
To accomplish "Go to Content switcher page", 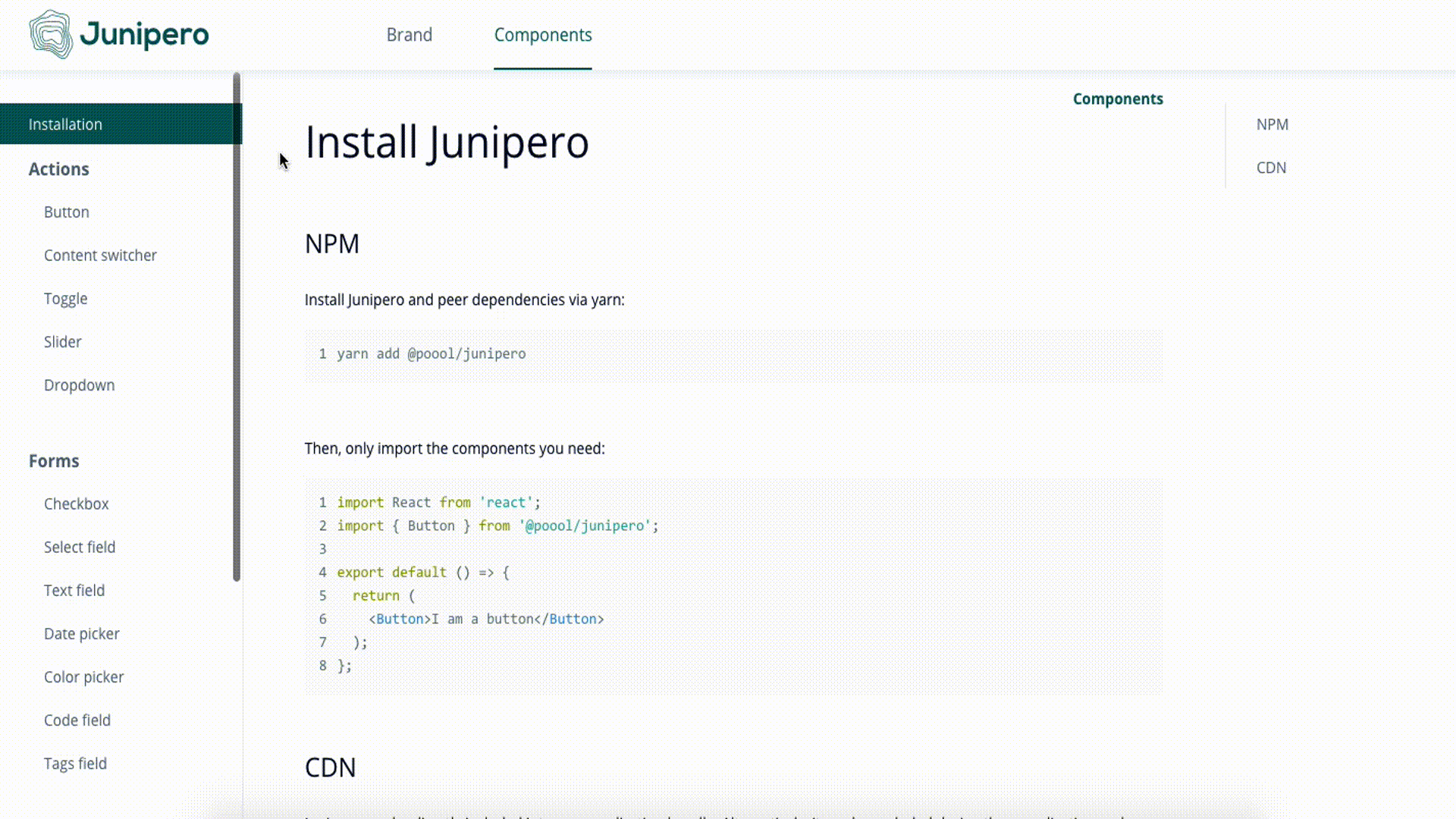I will point(100,256).
